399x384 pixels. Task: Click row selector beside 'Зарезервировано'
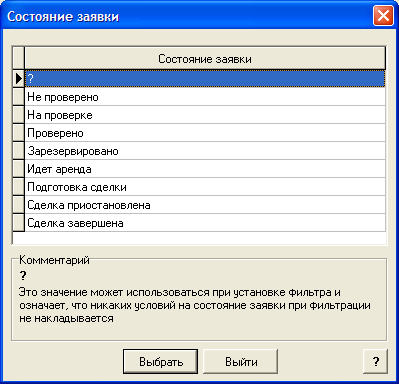point(19,151)
